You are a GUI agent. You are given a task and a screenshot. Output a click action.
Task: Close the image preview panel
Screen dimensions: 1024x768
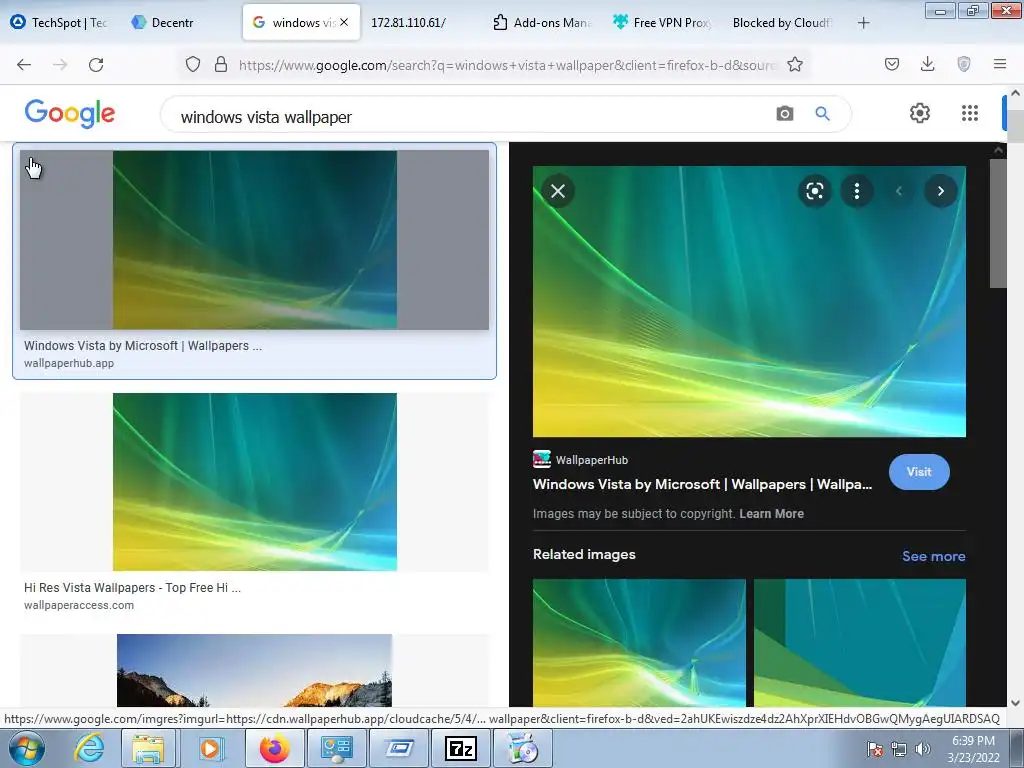click(x=558, y=191)
